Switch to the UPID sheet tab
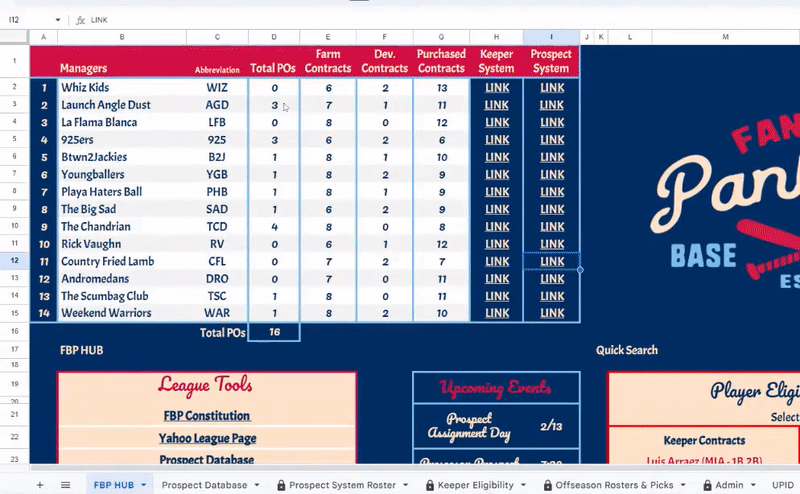Screen dimensions: 800x494 pos(783,485)
